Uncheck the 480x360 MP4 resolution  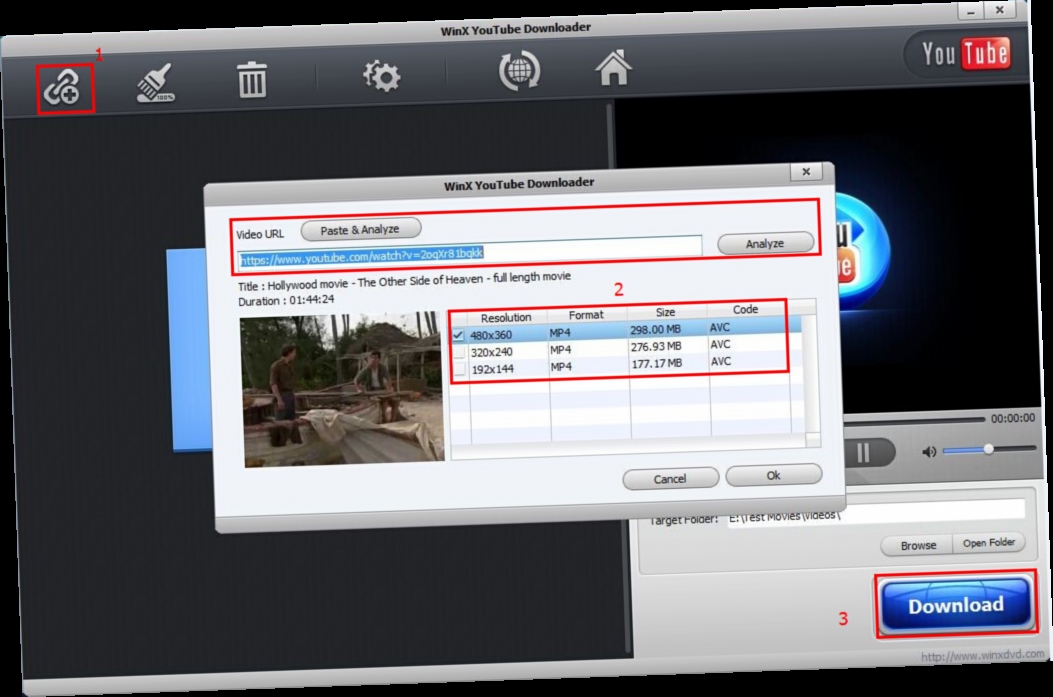[458, 332]
